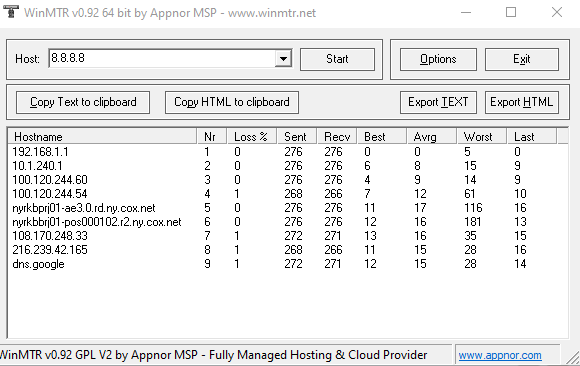Click Export HTML button
This screenshot has height=366, width=580.
click(522, 102)
